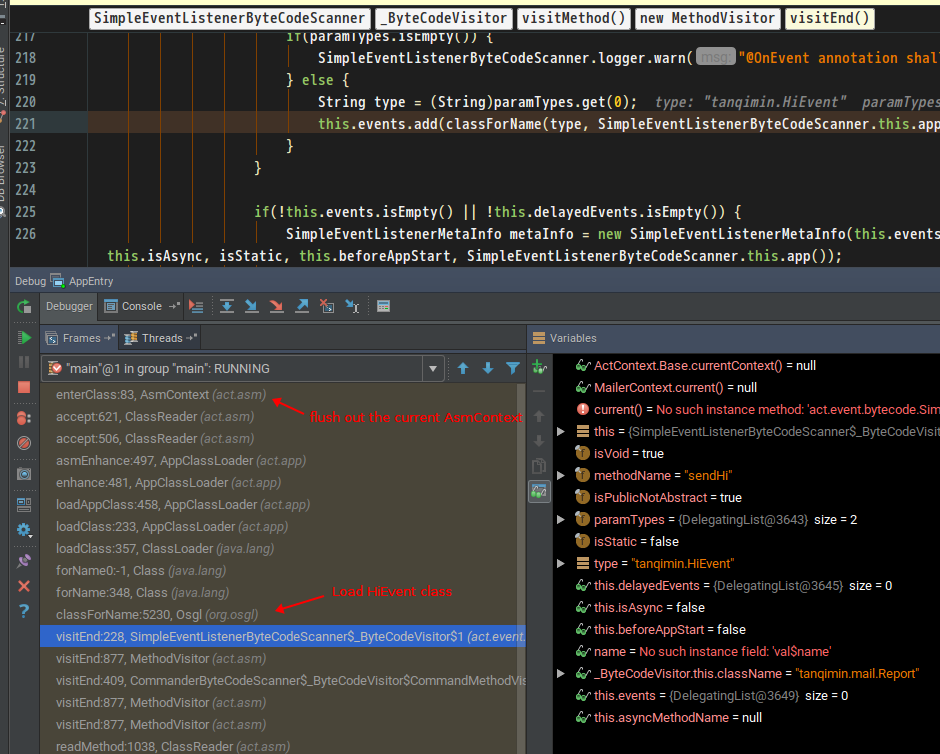Select AppEntry debug session tab
940x754 pixels.
(x=83, y=281)
